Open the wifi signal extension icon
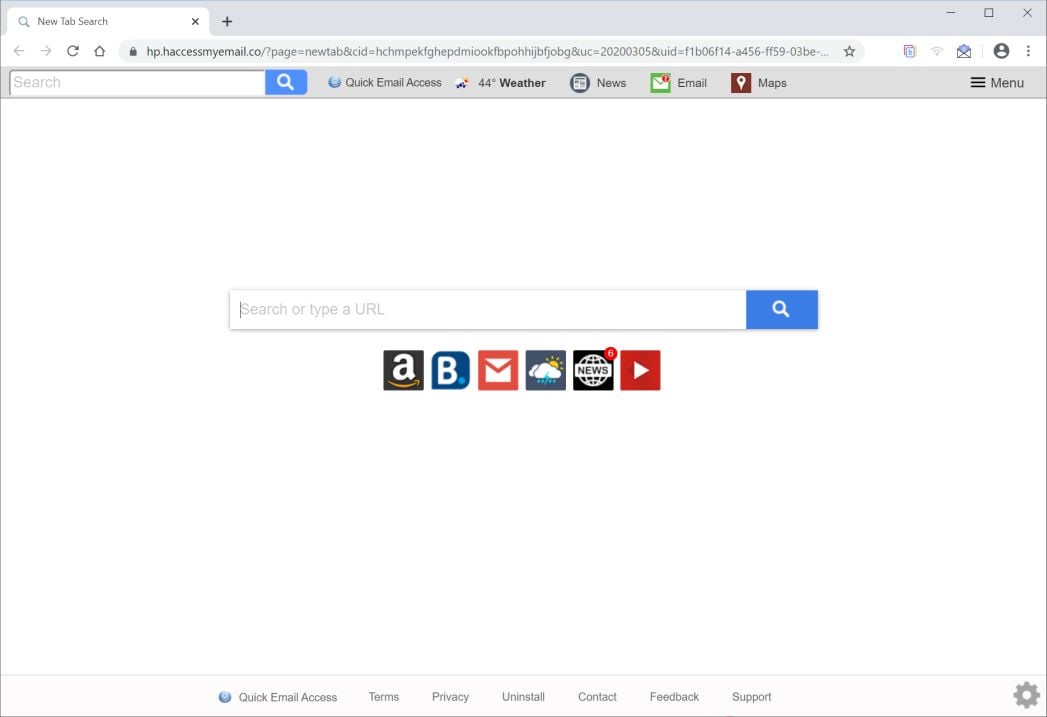 click(x=937, y=51)
